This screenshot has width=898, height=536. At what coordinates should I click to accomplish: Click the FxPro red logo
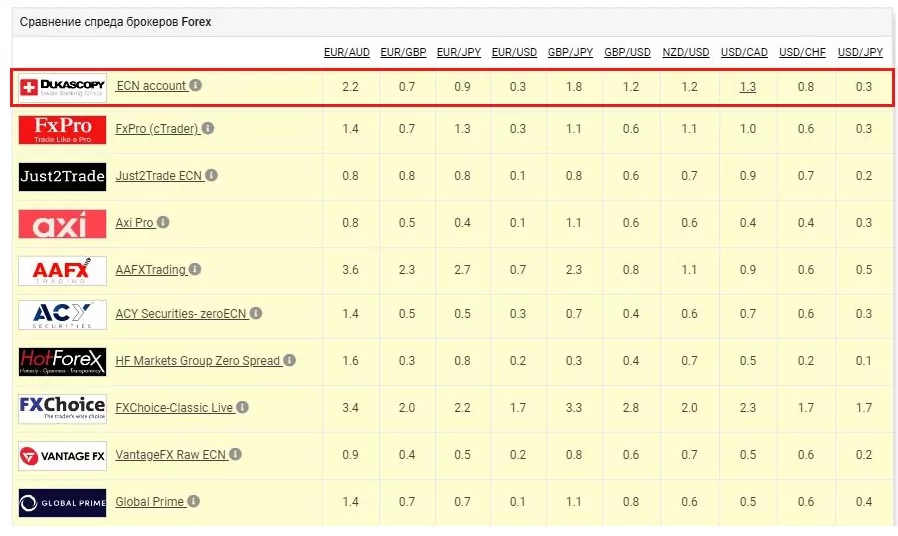pos(62,129)
